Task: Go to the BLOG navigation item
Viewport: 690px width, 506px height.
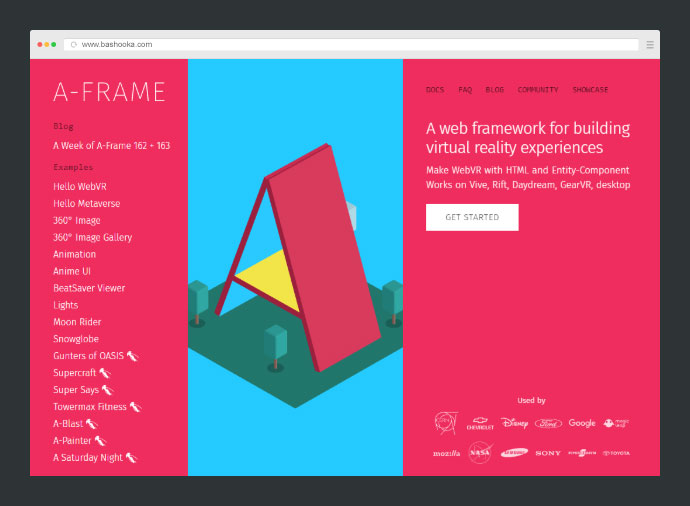Action: (x=495, y=90)
